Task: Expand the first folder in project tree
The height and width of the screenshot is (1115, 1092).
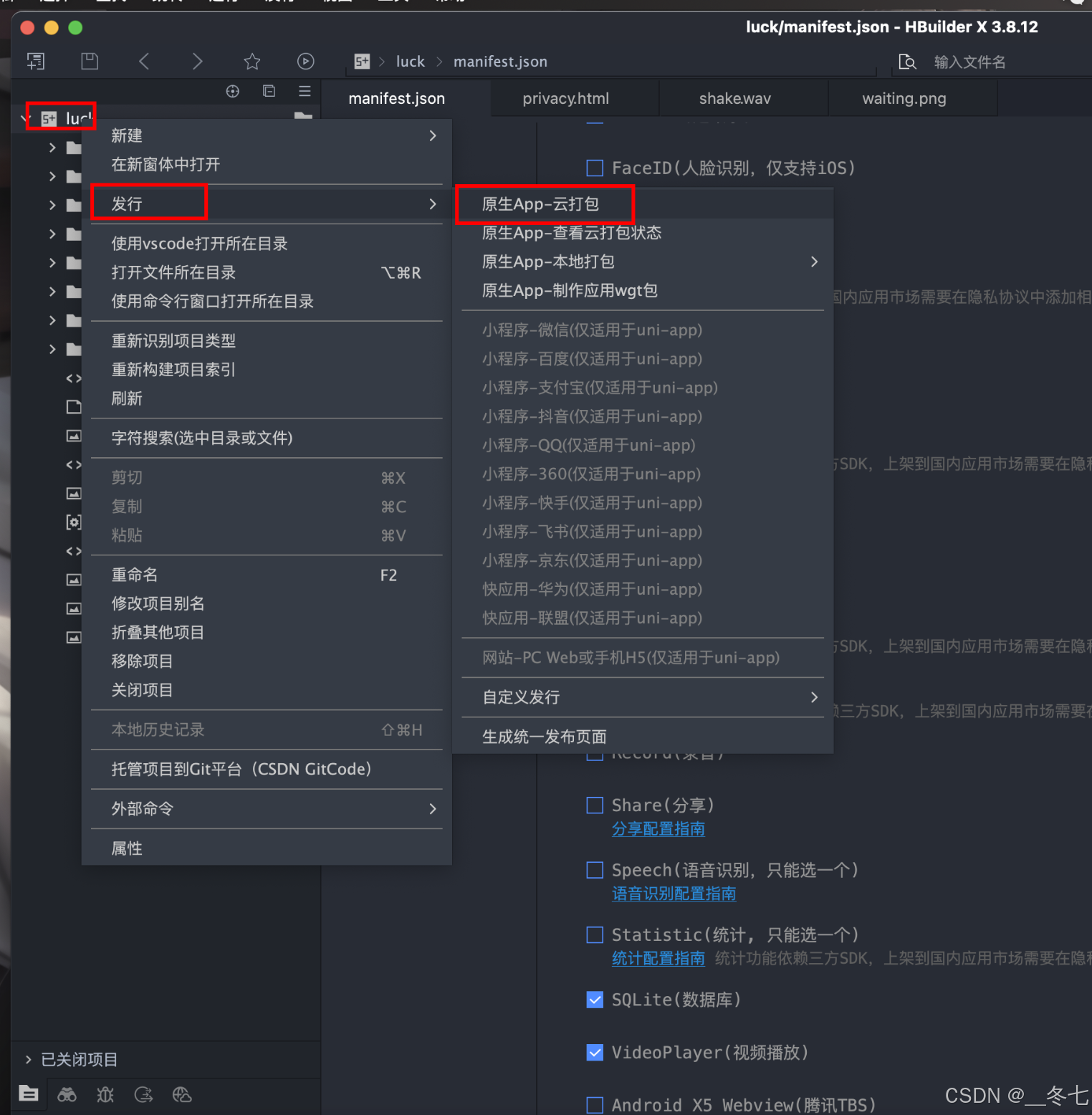Action: [x=52, y=148]
